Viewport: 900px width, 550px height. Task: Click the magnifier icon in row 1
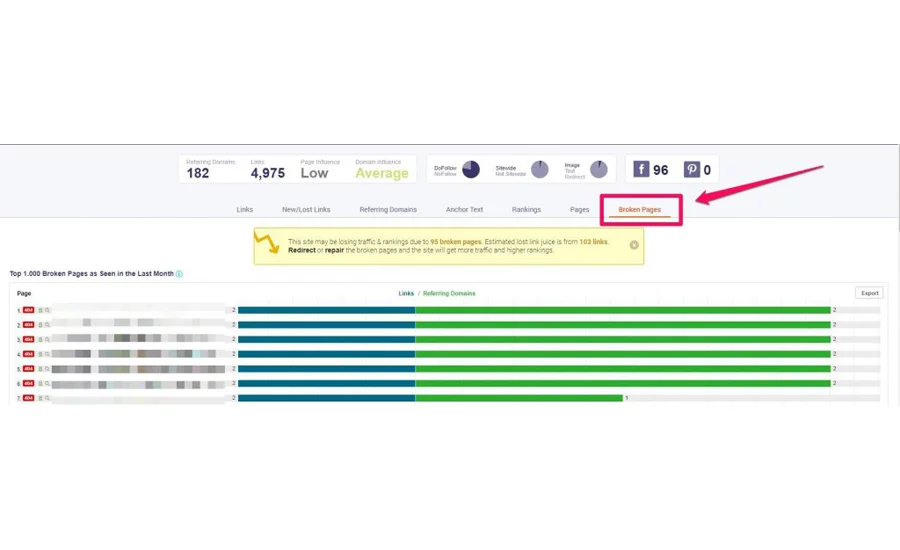(47, 310)
